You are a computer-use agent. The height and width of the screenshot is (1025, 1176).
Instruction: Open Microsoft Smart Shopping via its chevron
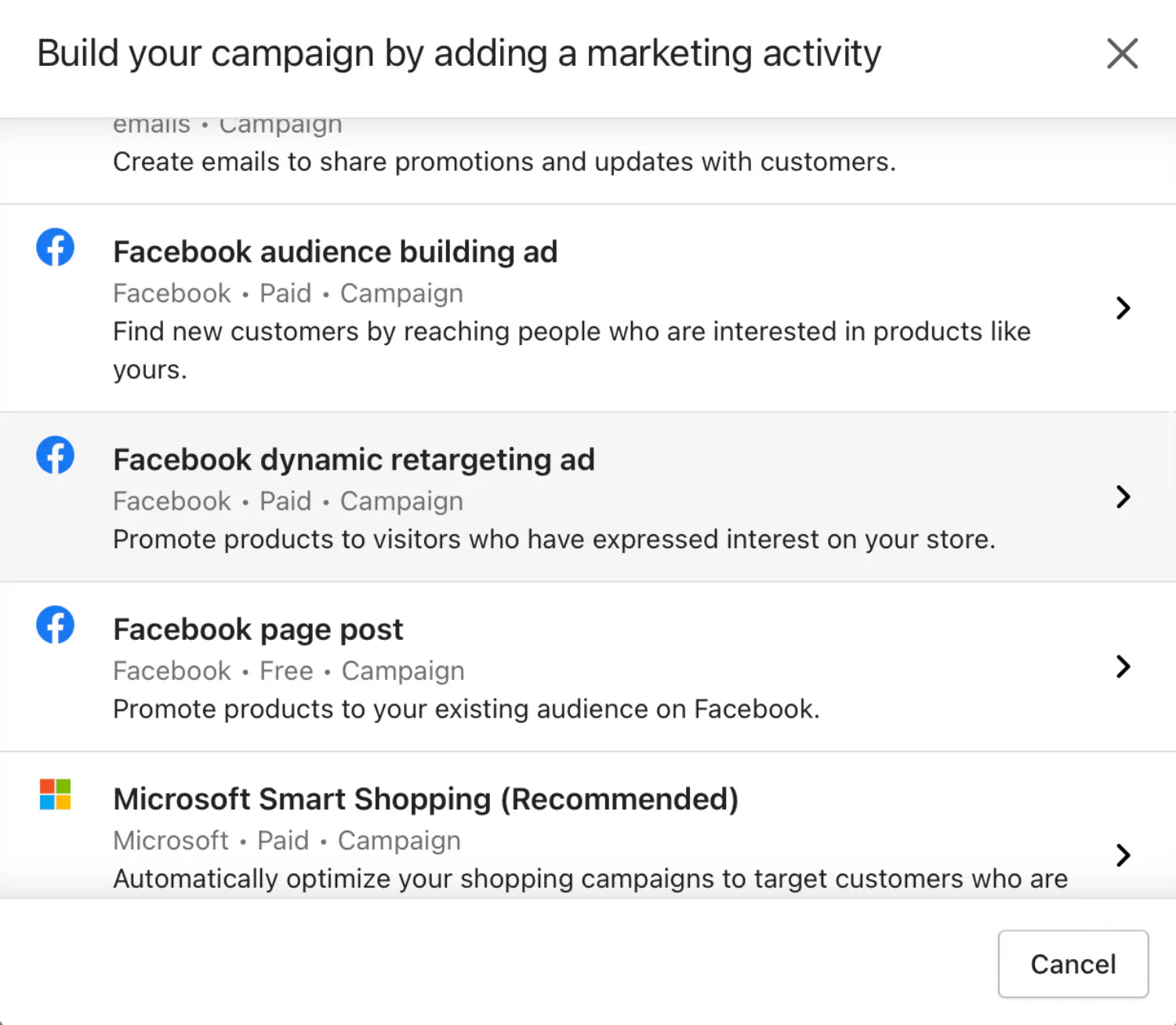click(x=1123, y=856)
